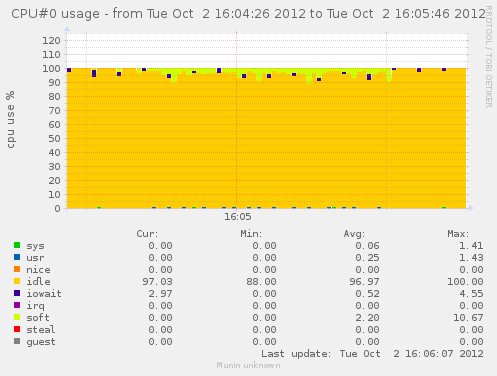Click the yellow idle legend swatch
Image resolution: width=497 pixels, height=376 pixels.
(x=17, y=281)
